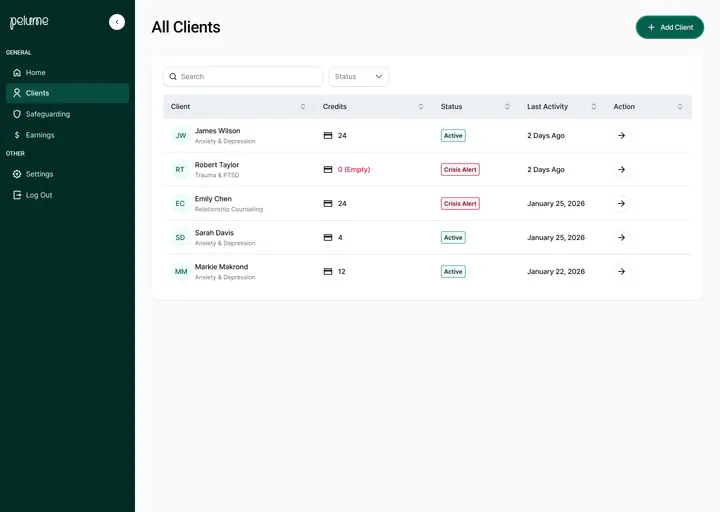Click the Sarah Davis client name

tap(214, 233)
